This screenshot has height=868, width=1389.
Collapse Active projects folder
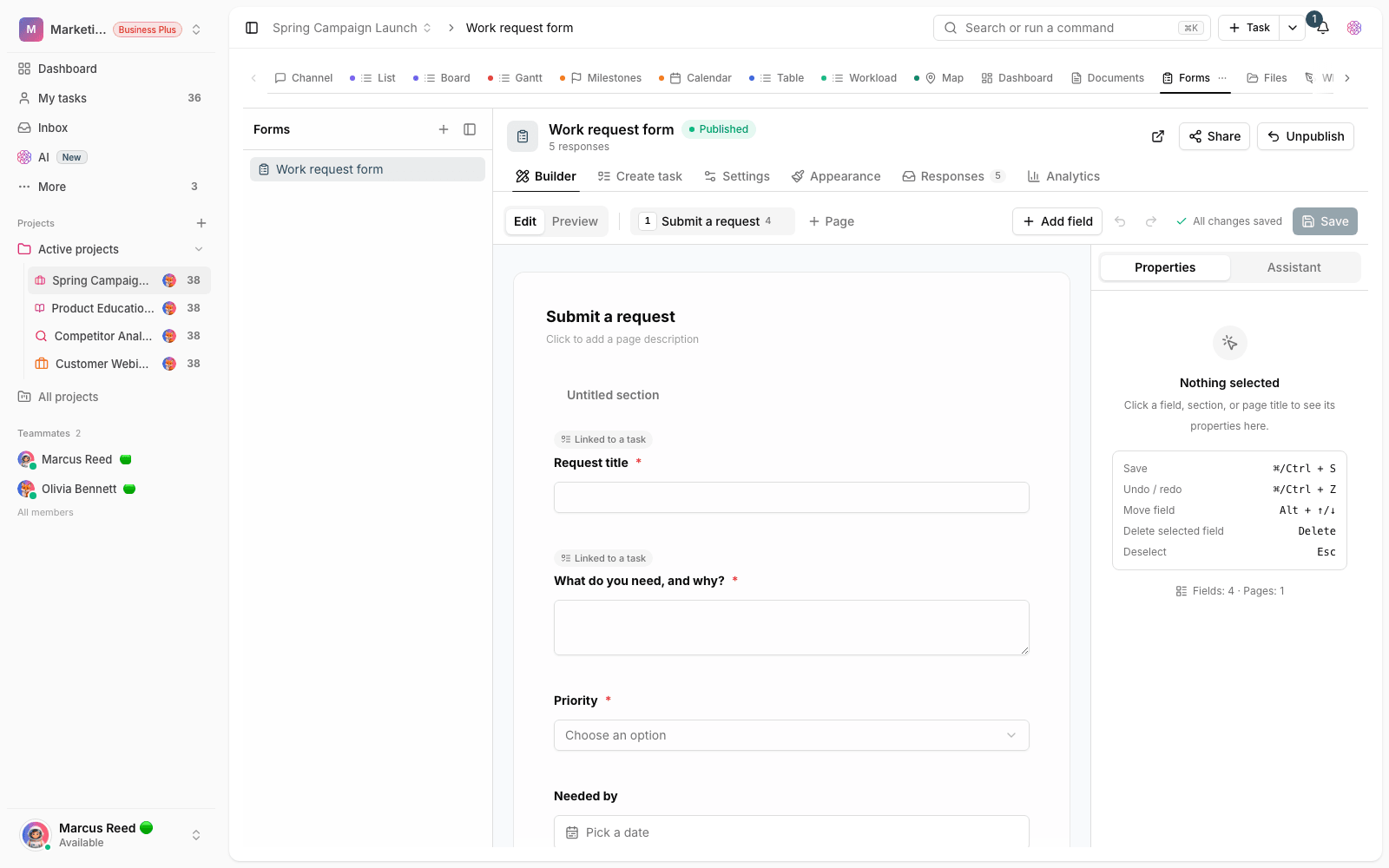click(199, 249)
